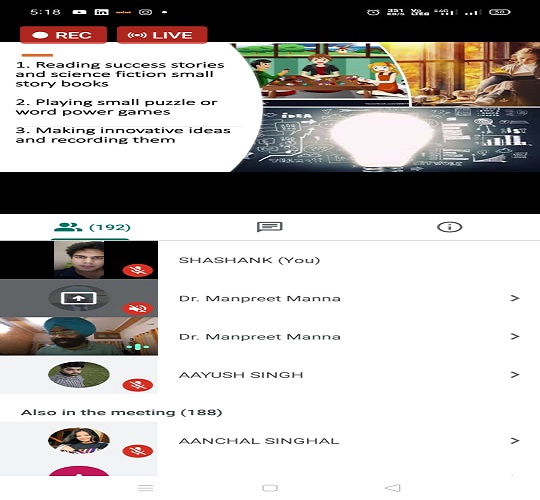Tap the muted audio icon on presentation row
Viewport: 540px width, 500px height.
(x=138, y=308)
